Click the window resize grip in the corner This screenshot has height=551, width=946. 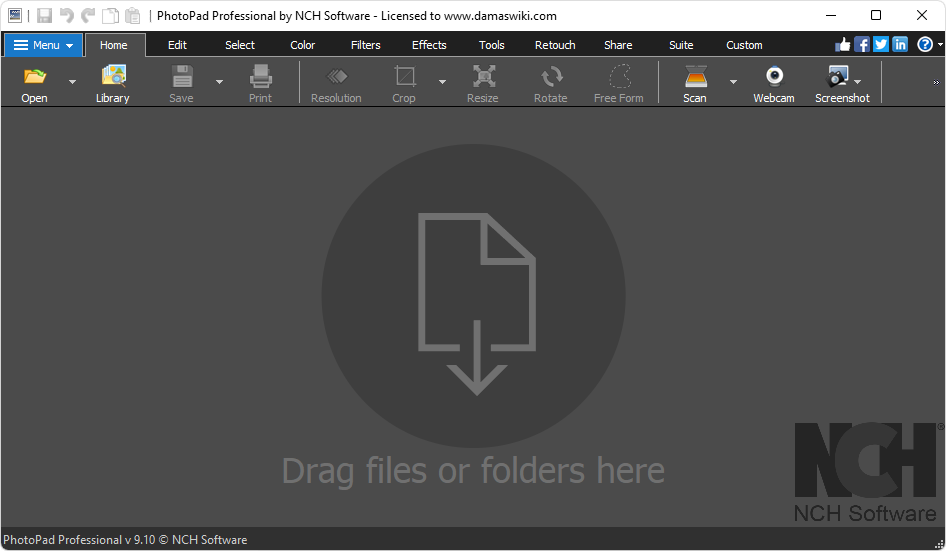(939, 543)
